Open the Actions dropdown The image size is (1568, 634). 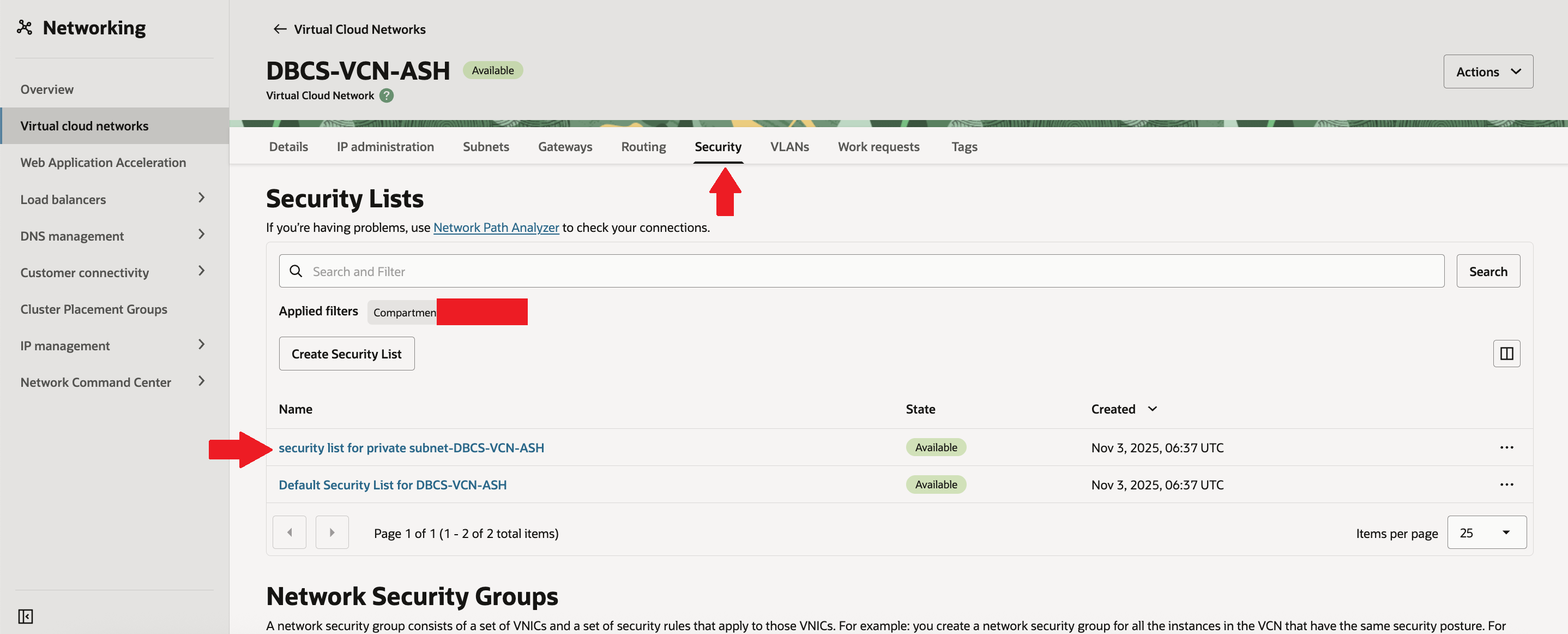coord(1488,72)
